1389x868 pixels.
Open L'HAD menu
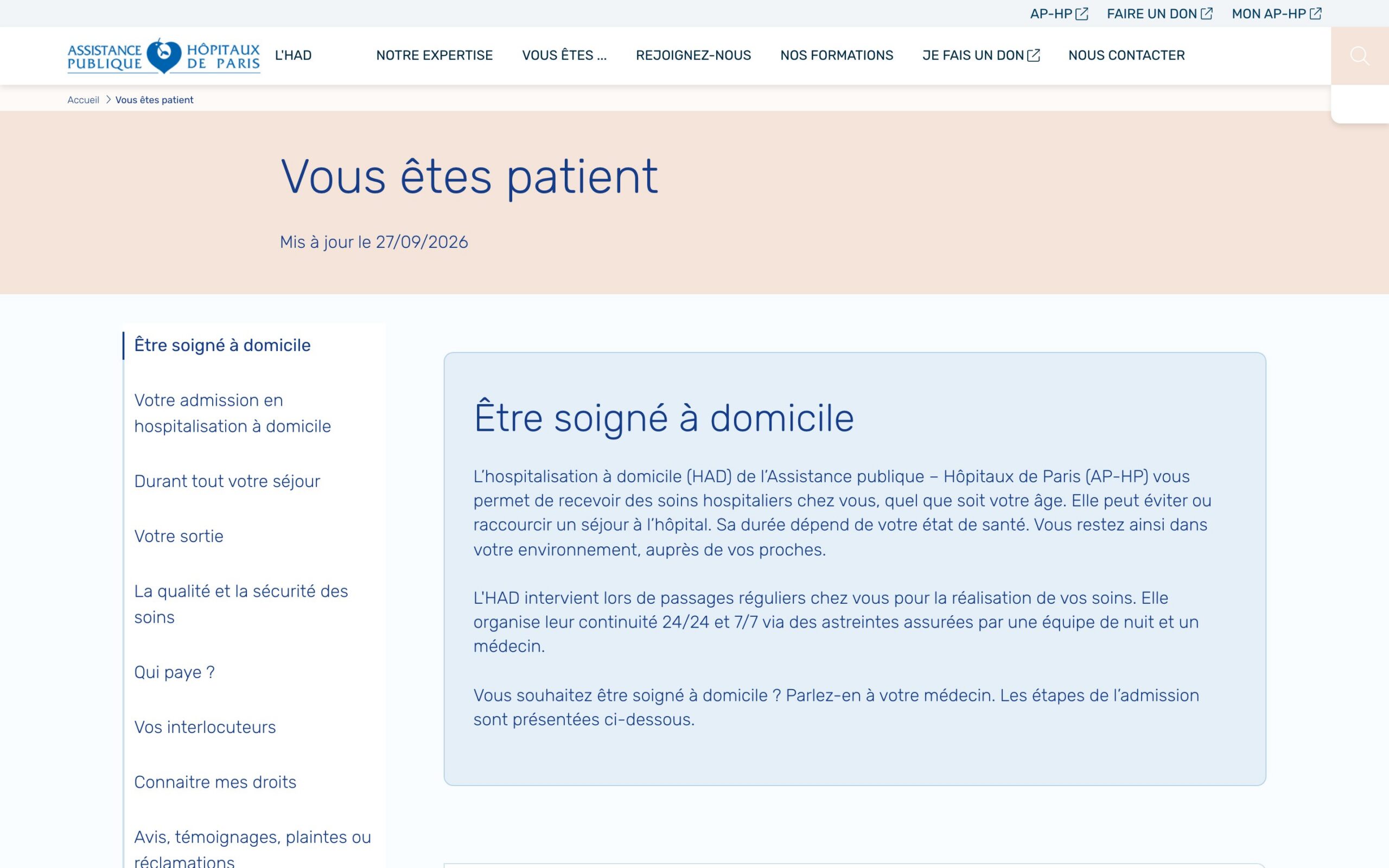click(x=294, y=55)
